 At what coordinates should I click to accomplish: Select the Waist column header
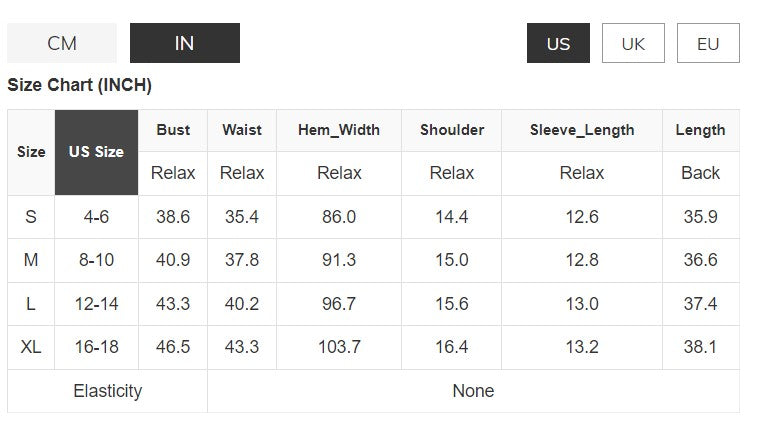click(242, 130)
